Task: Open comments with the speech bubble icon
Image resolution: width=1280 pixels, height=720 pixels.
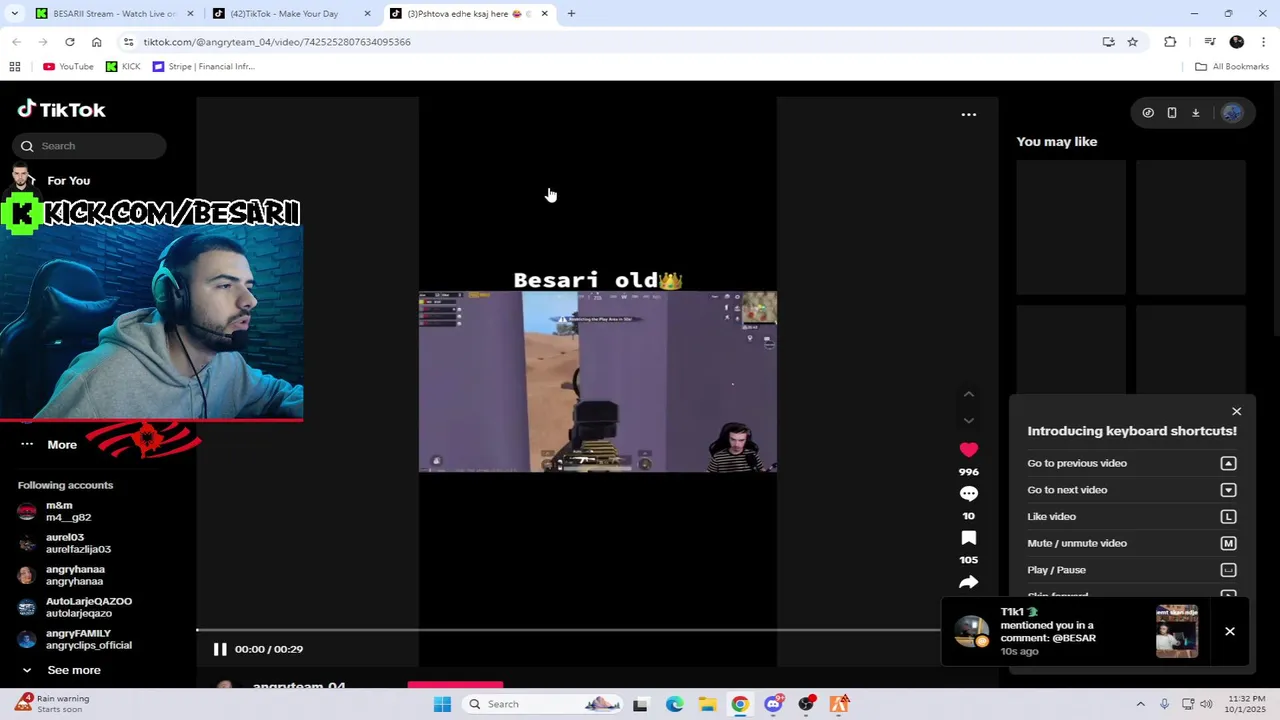Action: pyautogui.click(x=968, y=494)
